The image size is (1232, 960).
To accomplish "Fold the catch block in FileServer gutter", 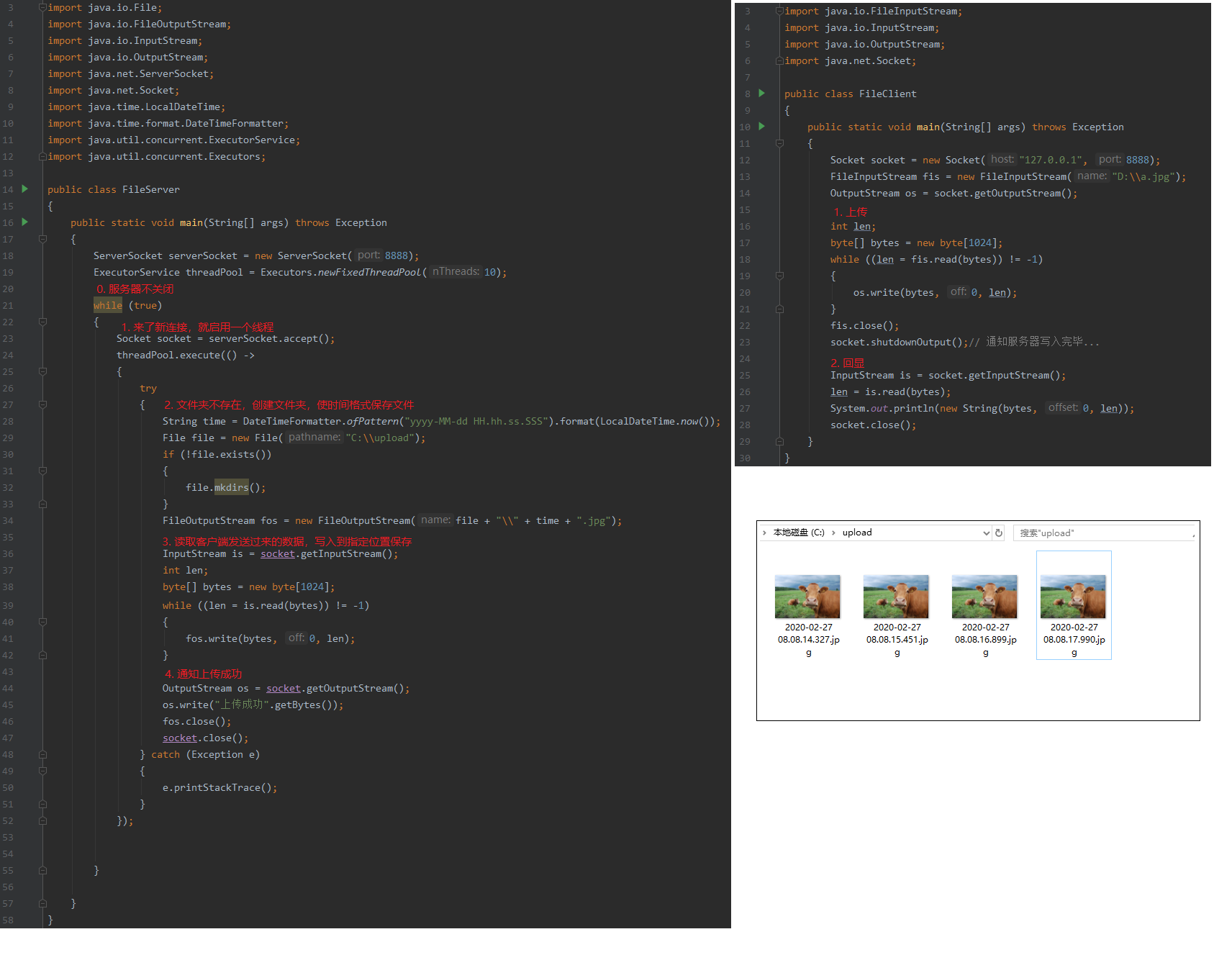I will pyautogui.click(x=42, y=771).
